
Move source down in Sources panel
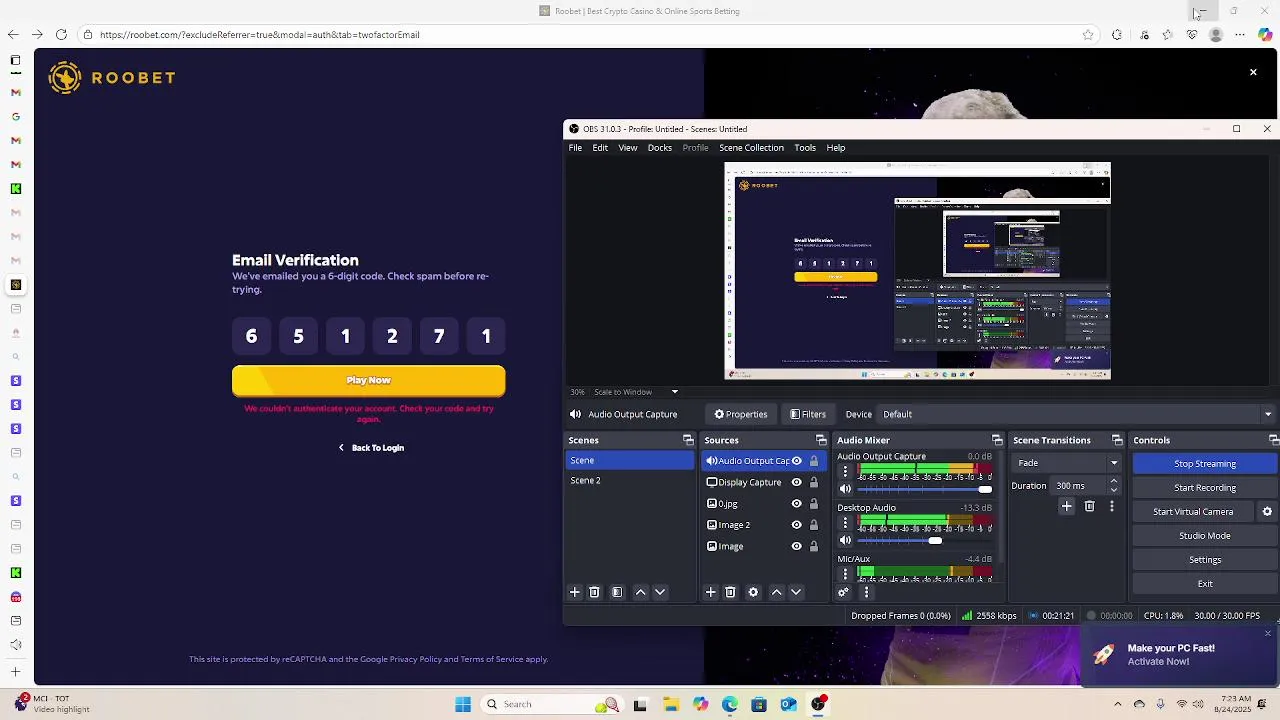tap(796, 592)
